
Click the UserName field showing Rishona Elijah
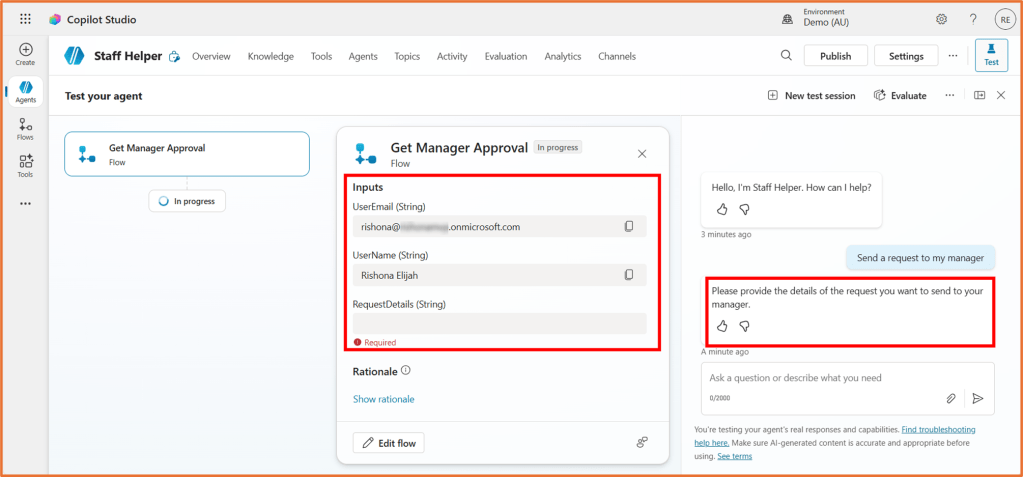(500, 275)
